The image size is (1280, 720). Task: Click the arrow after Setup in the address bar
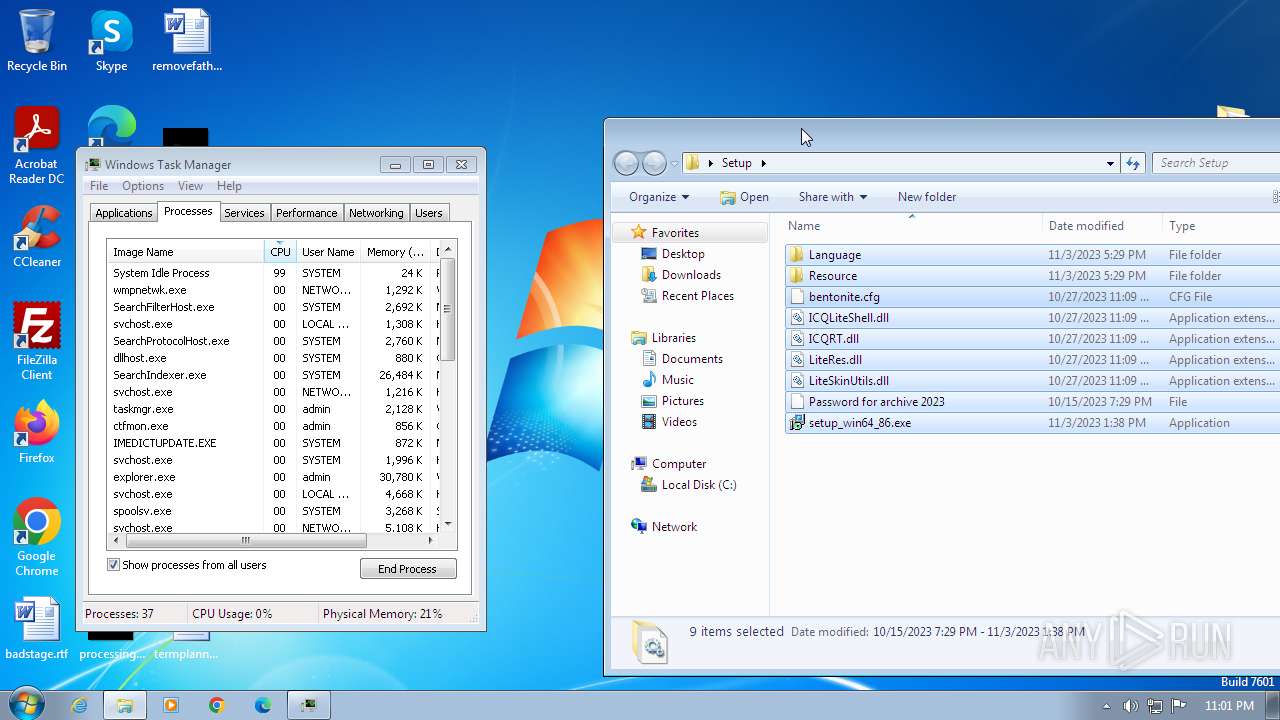[763, 163]
